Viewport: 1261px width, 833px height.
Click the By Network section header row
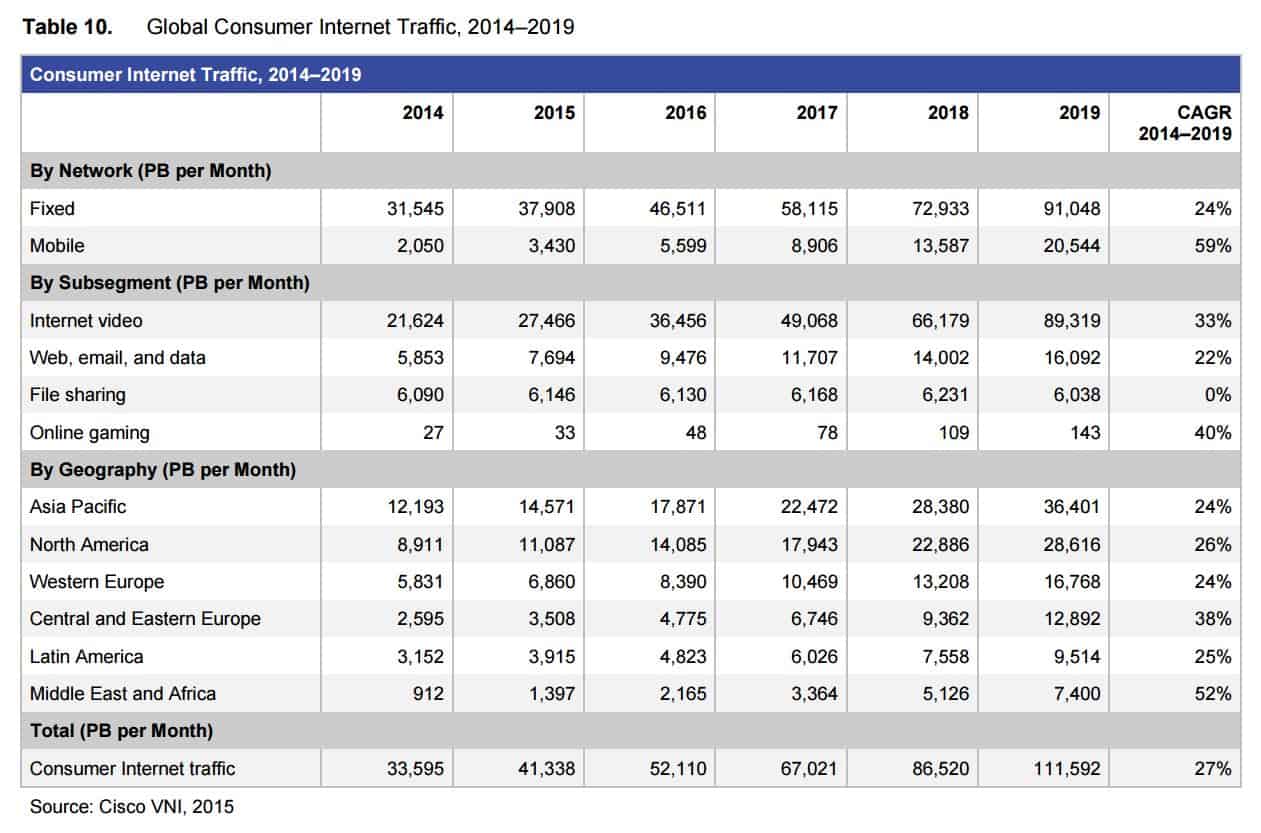[x=151, y=171]
